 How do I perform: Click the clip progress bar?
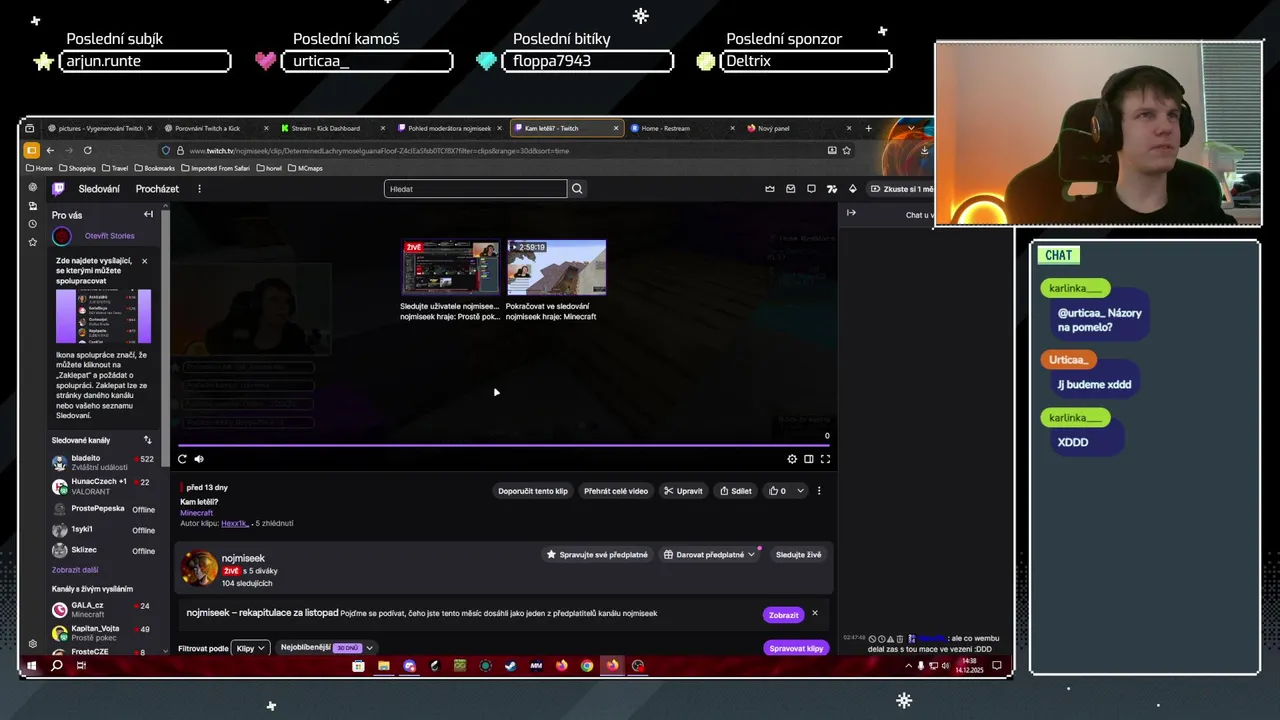click(504, 445)
